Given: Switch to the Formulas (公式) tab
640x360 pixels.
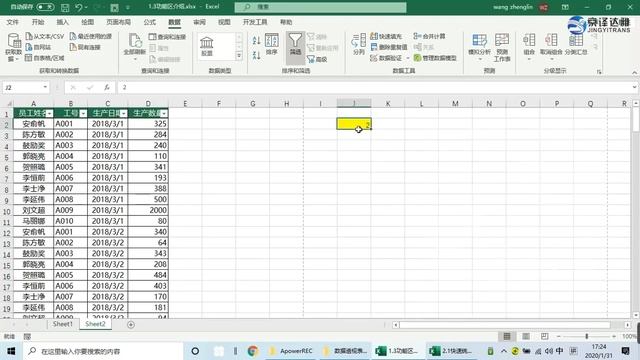Looking at the screenshot, I should pos(149,22).
